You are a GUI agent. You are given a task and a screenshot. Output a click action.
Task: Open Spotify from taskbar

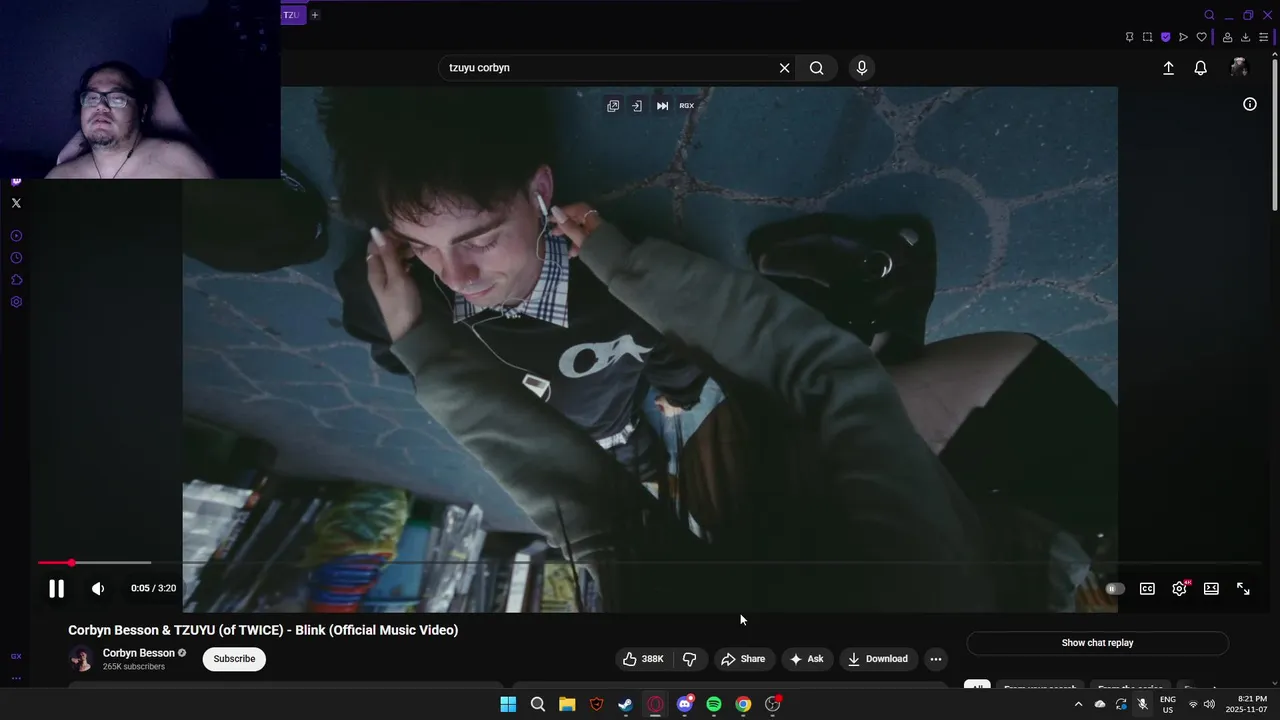click(x=714, y=704)
